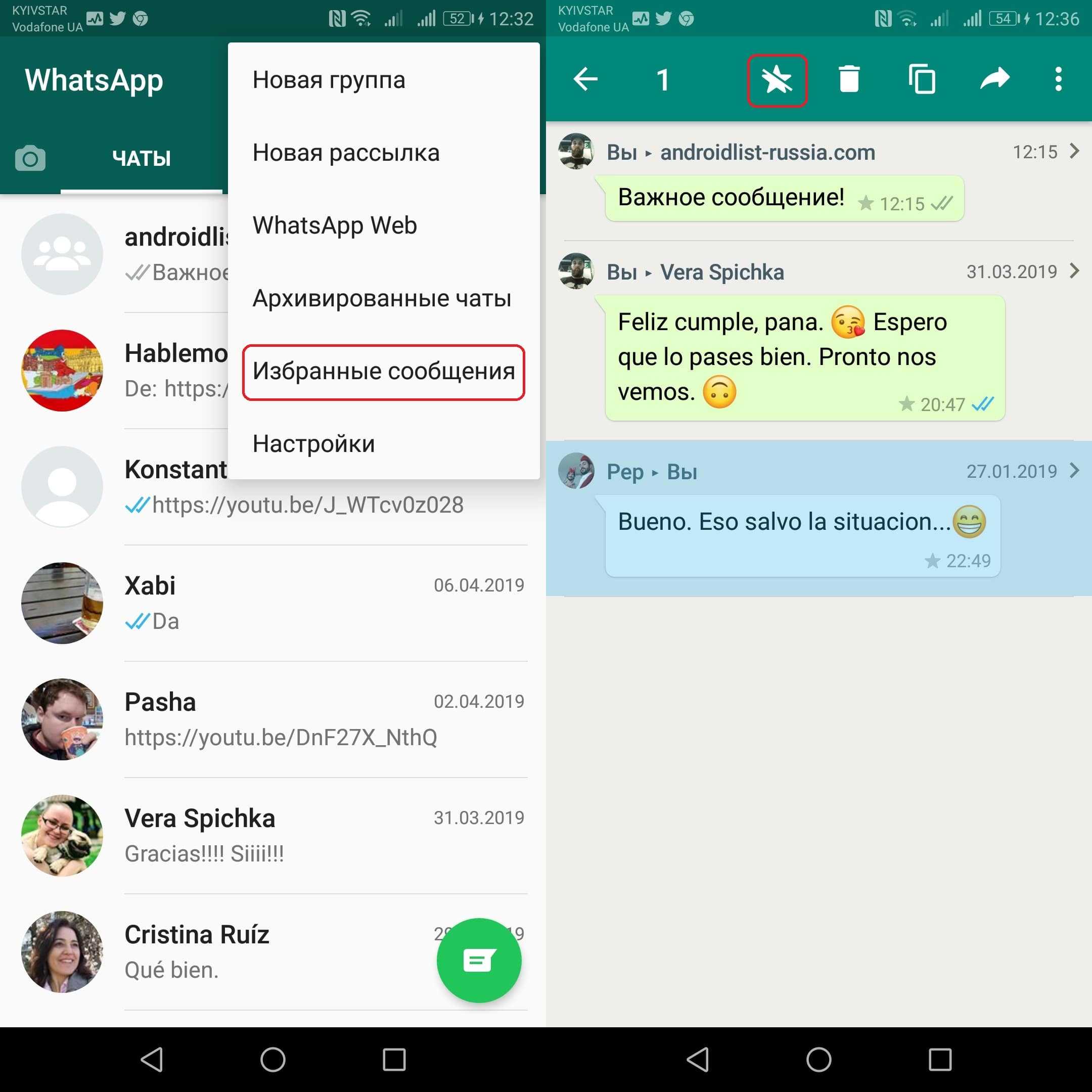Click the new message compose icon
This screenshot has height=1092, width=1092.
tap(477, 961)
